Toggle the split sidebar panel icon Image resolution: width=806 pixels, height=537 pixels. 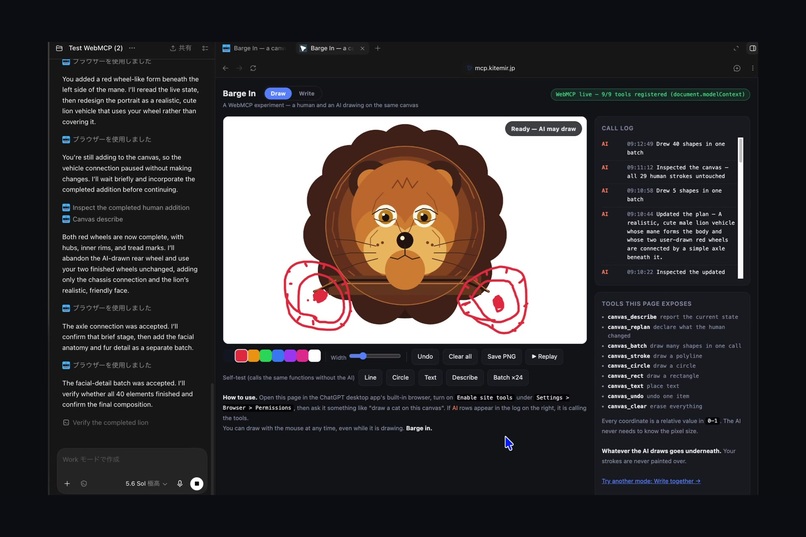click(x=753, y=48)
